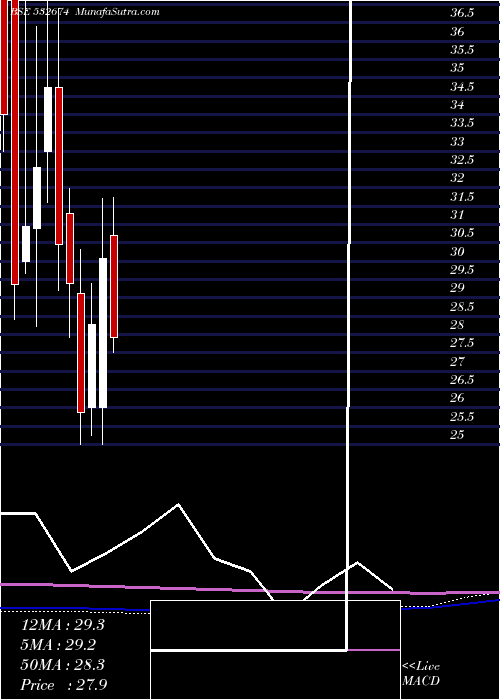Select the 33 price axis label
500x700 pixels.
click(x=457, y=142)
